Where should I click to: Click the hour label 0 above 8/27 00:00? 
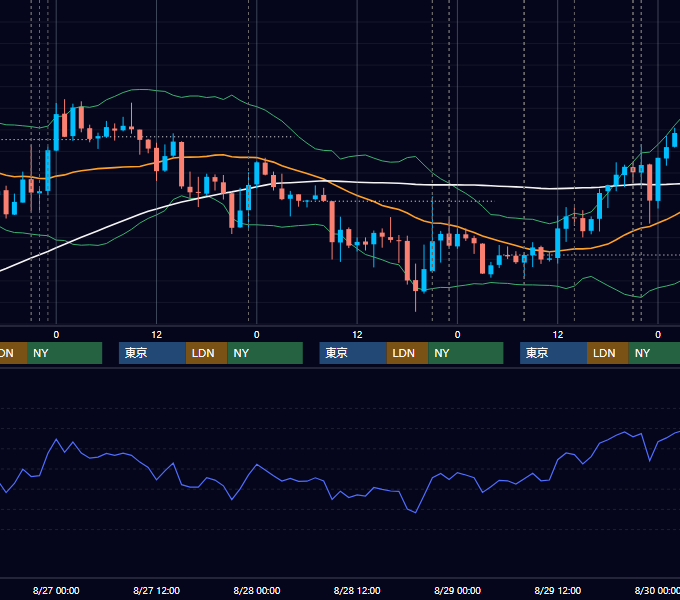click(x=56, y=335)
